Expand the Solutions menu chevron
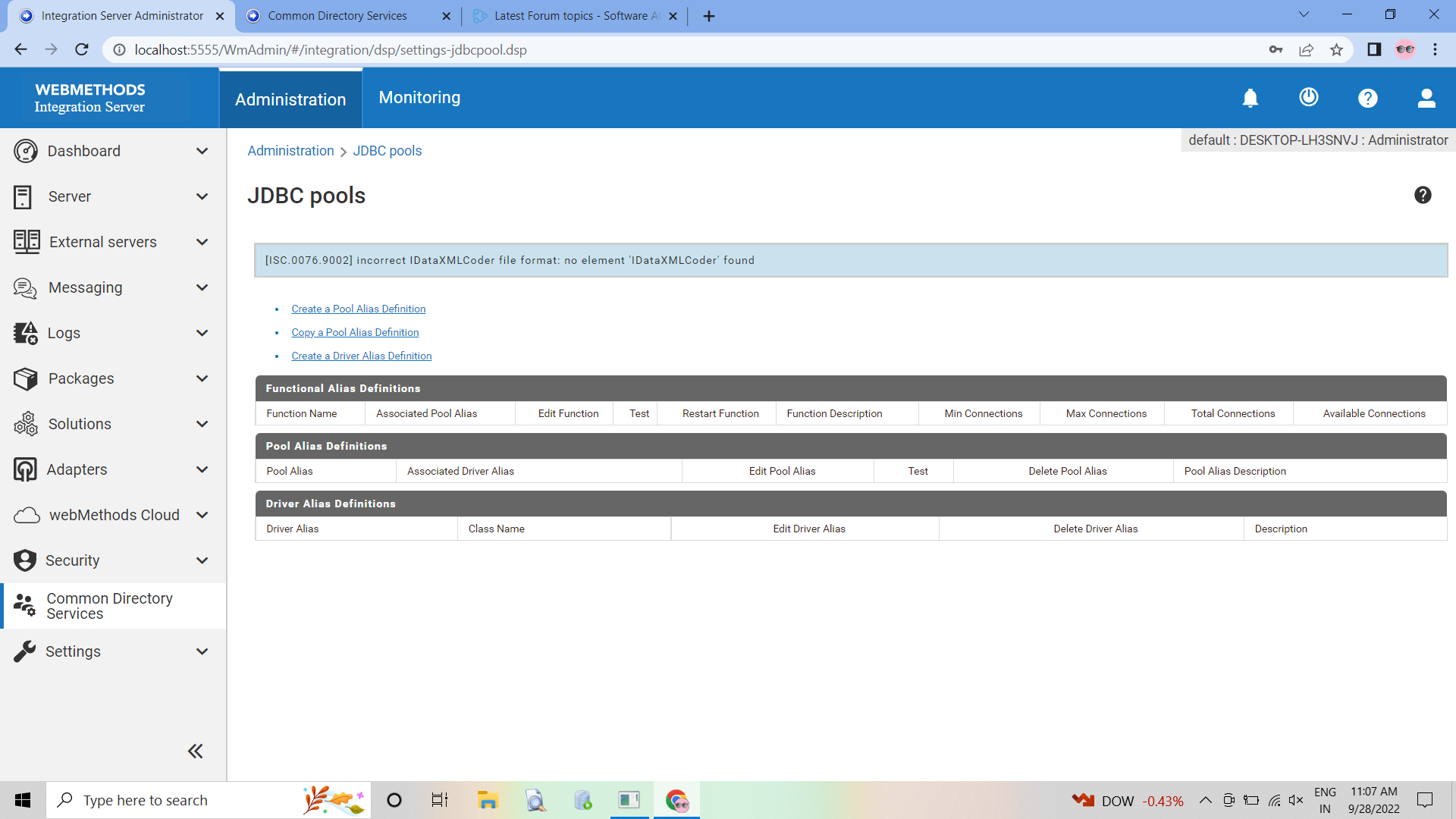The width and height of the screenshot is (1456, 819). coord(202,424)
